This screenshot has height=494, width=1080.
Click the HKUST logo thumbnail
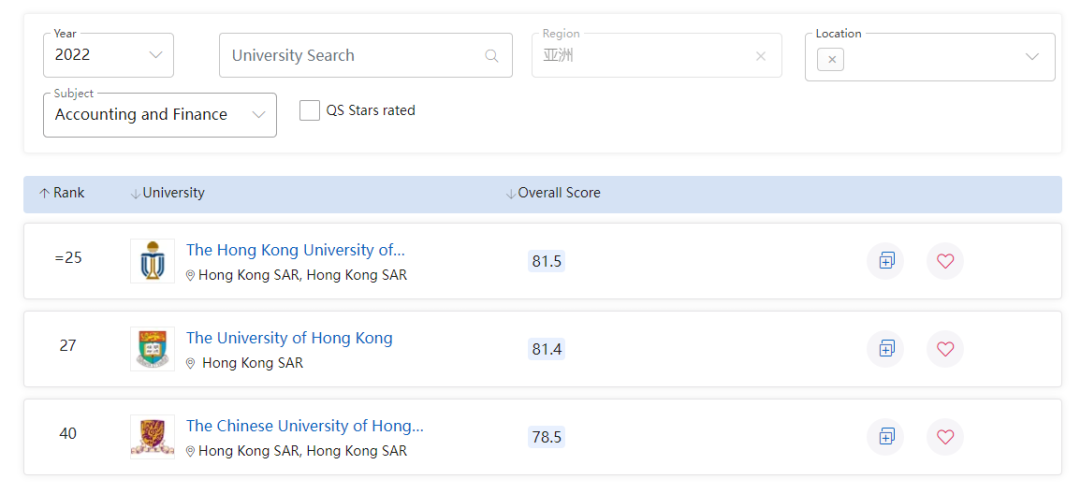click(x=152, y=261)
